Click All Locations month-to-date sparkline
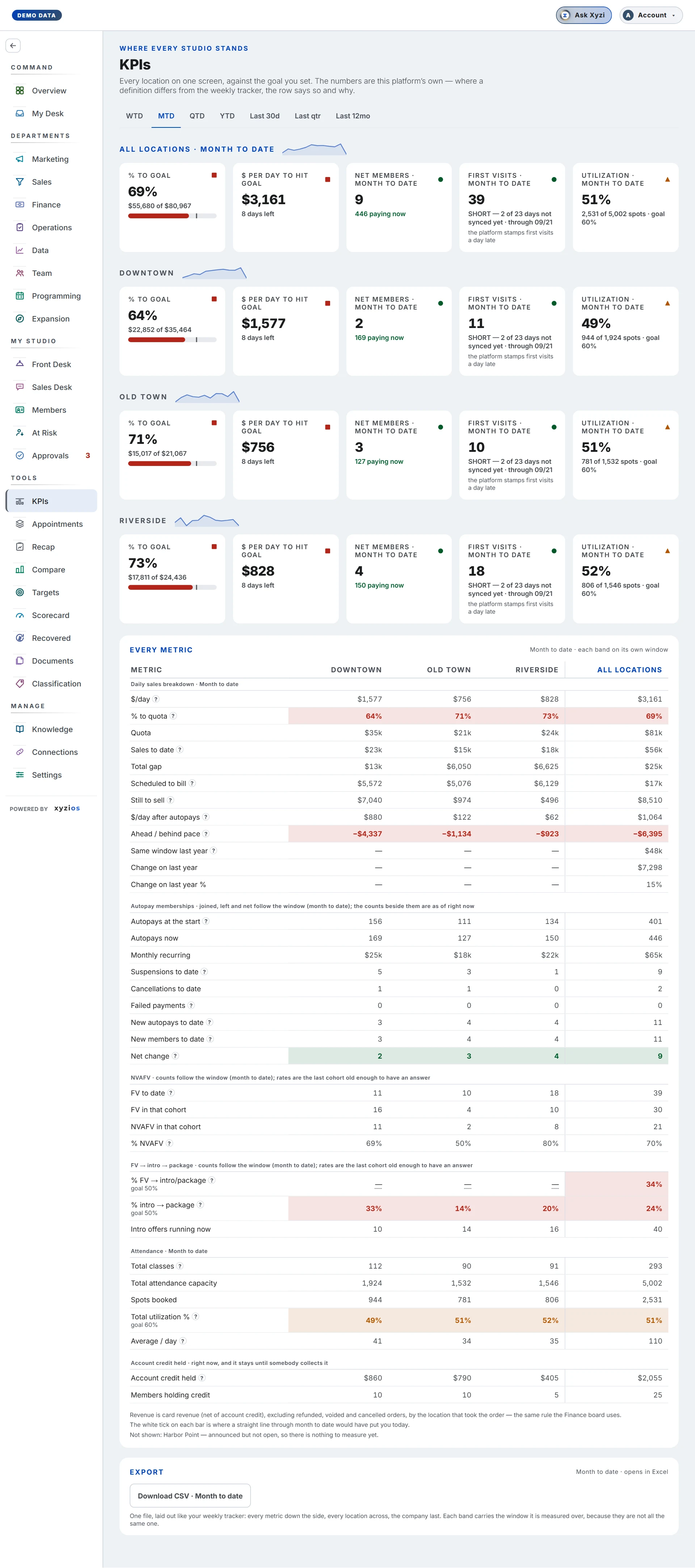 315,149
